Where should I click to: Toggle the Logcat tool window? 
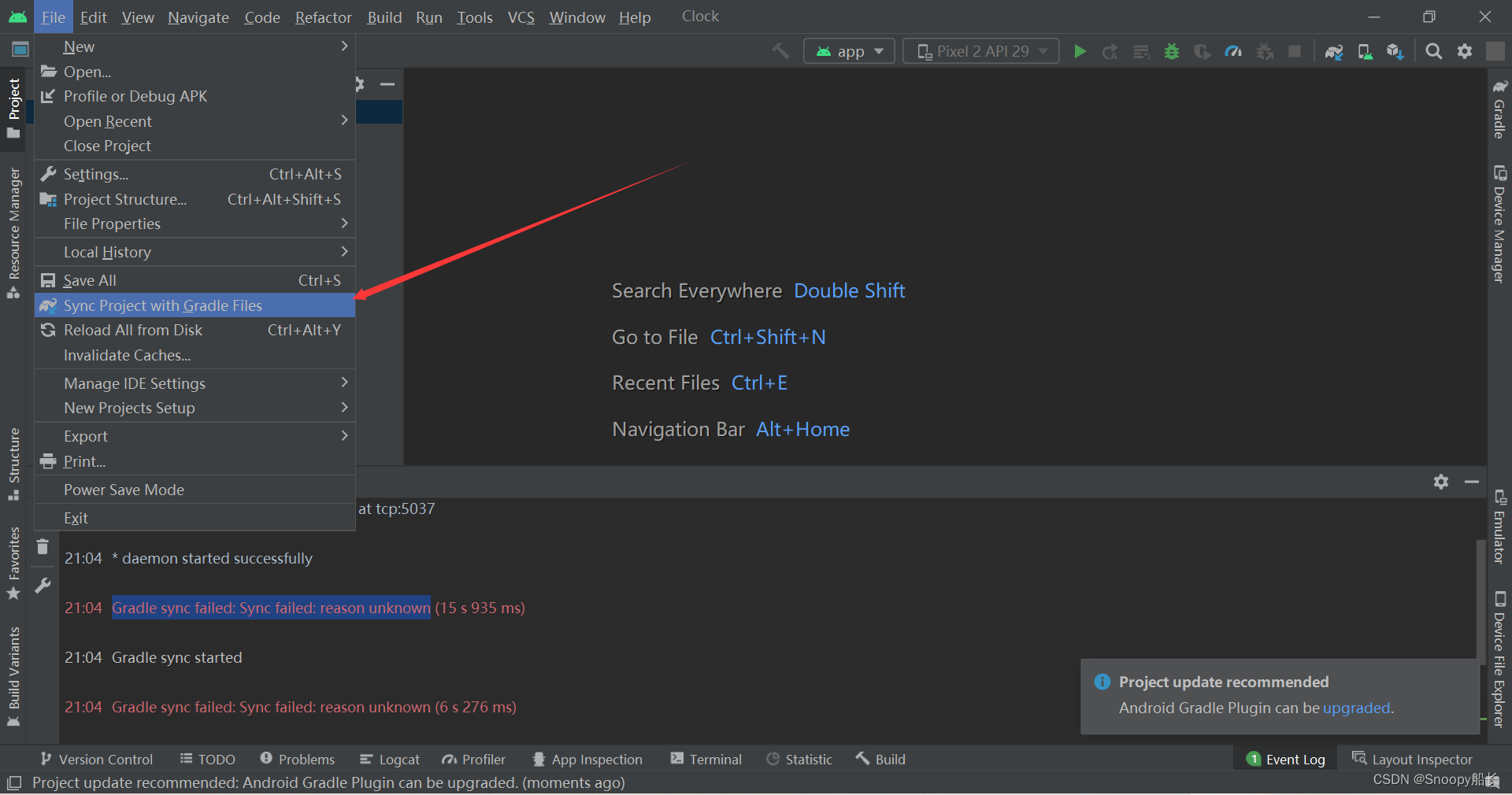click(x=389, y=759)
